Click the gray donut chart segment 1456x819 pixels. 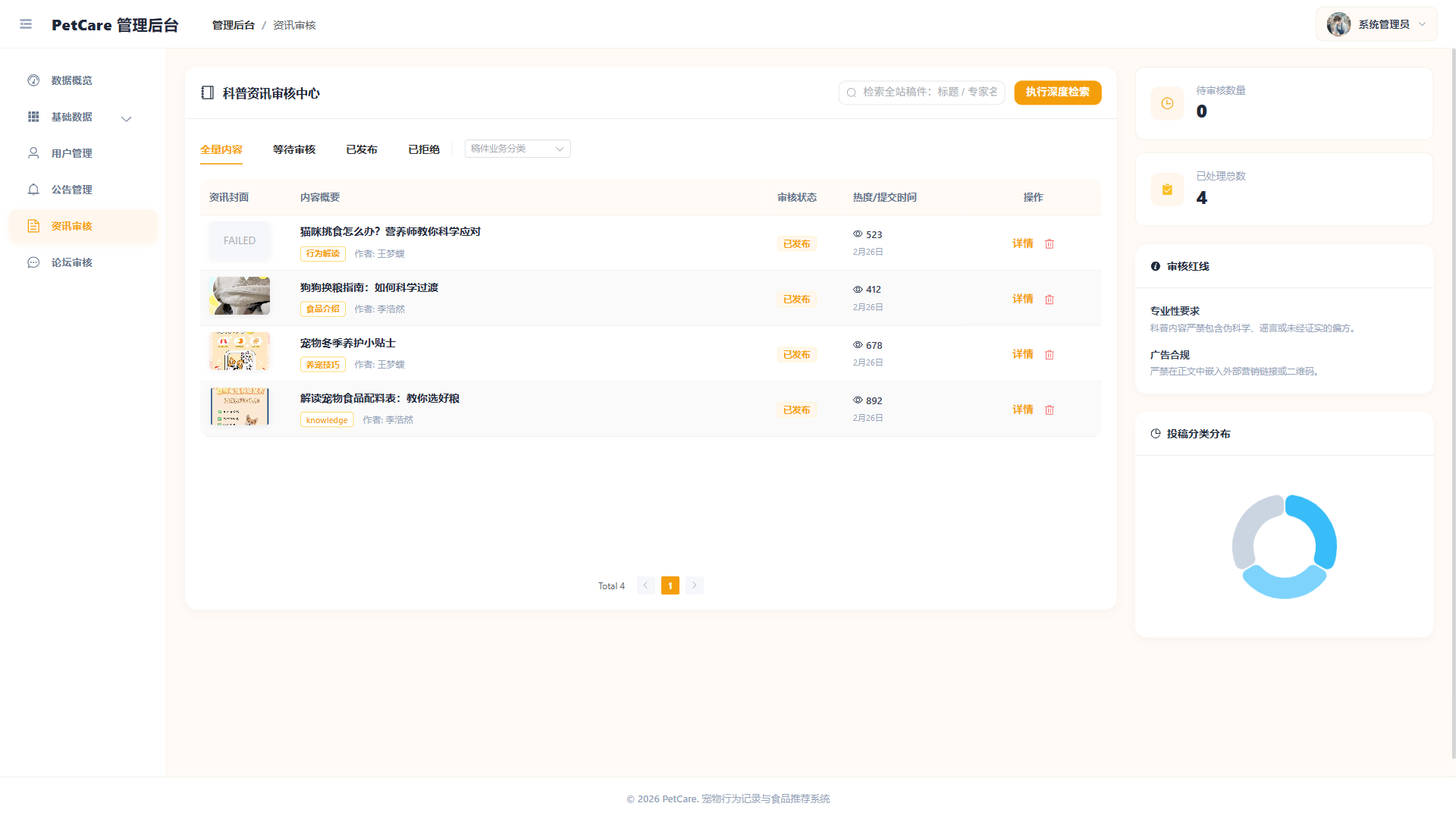(1246, 531)
